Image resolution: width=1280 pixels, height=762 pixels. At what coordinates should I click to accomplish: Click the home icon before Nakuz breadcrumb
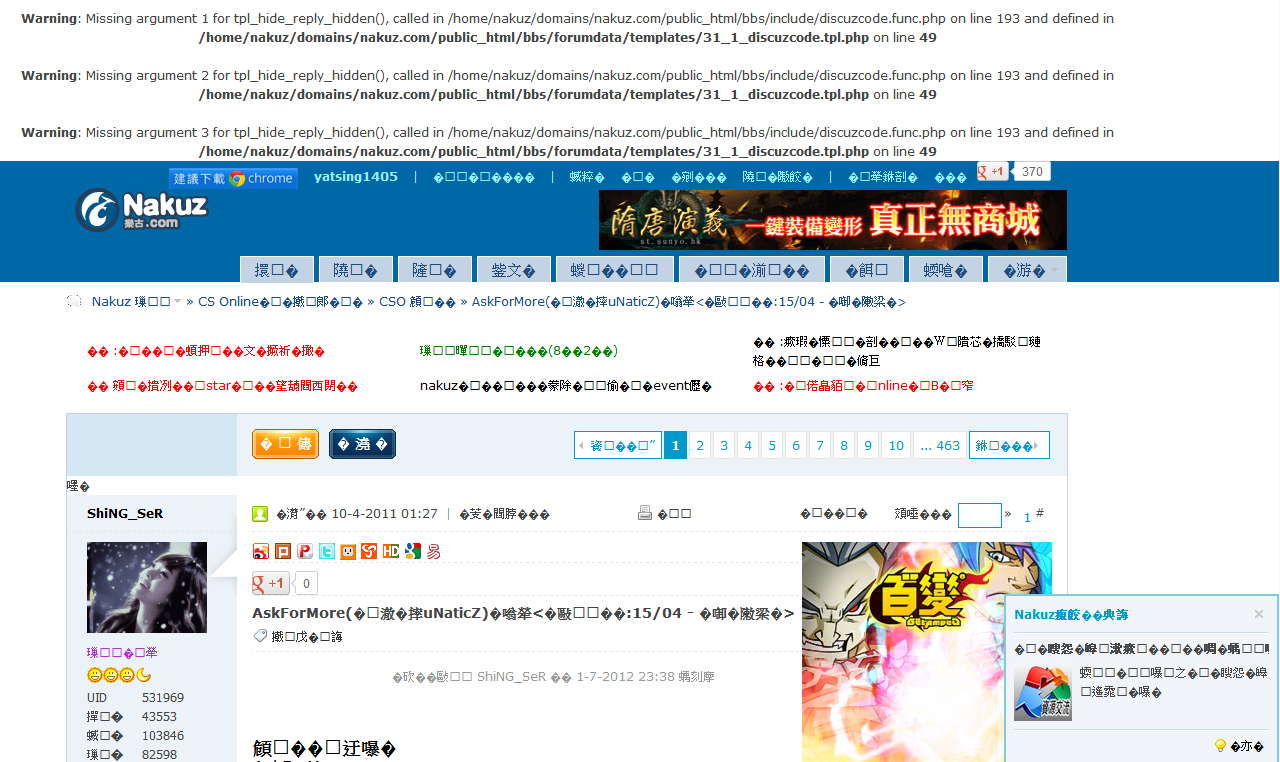point(74,301)
